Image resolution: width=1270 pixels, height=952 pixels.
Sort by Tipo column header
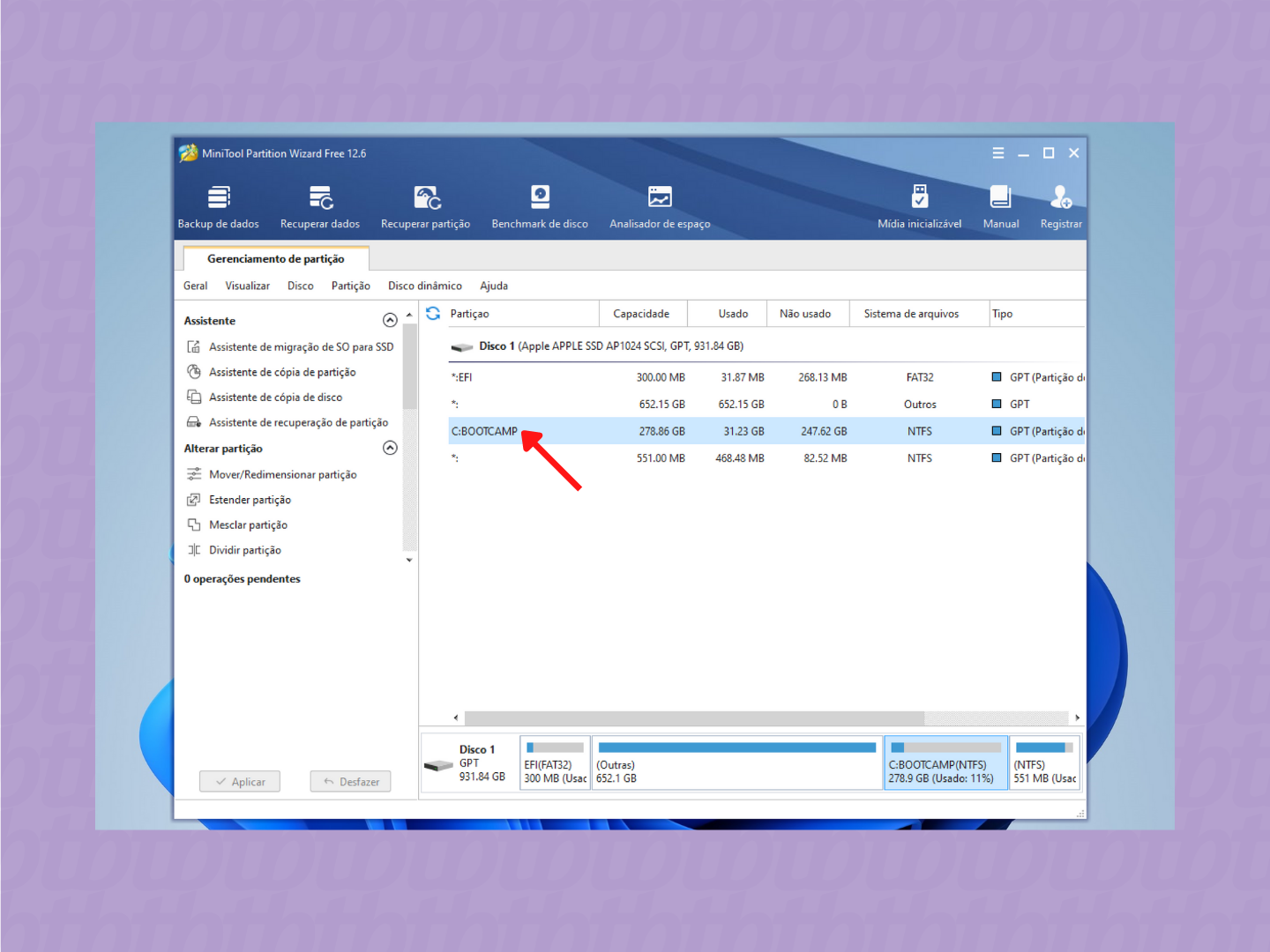[1037, 314]
